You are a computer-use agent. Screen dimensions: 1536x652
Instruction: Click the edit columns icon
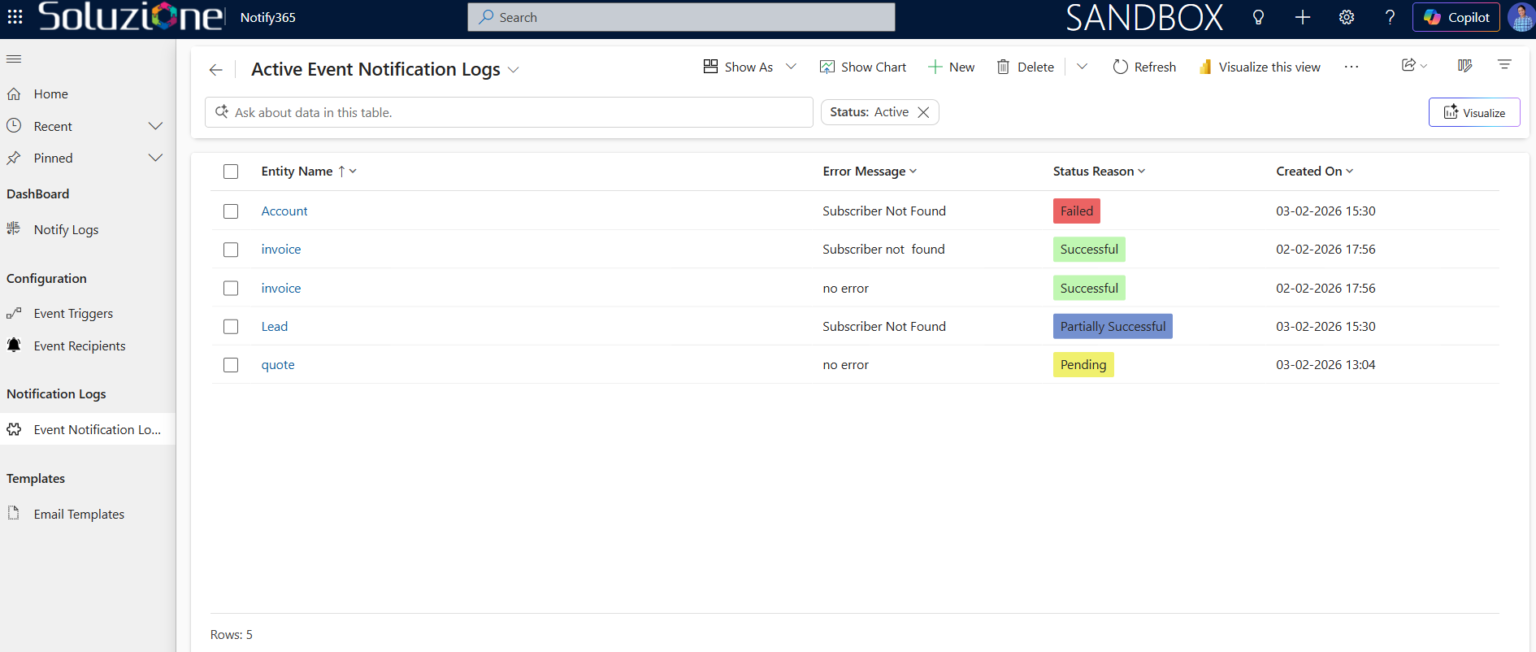[x=1465, y=65]
